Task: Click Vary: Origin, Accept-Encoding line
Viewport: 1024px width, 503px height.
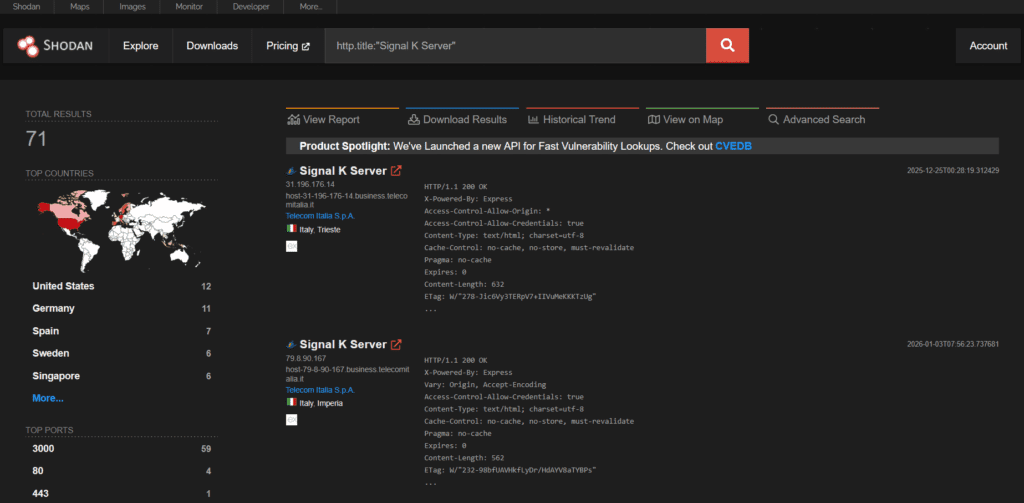Action: (x=485, y=385)
